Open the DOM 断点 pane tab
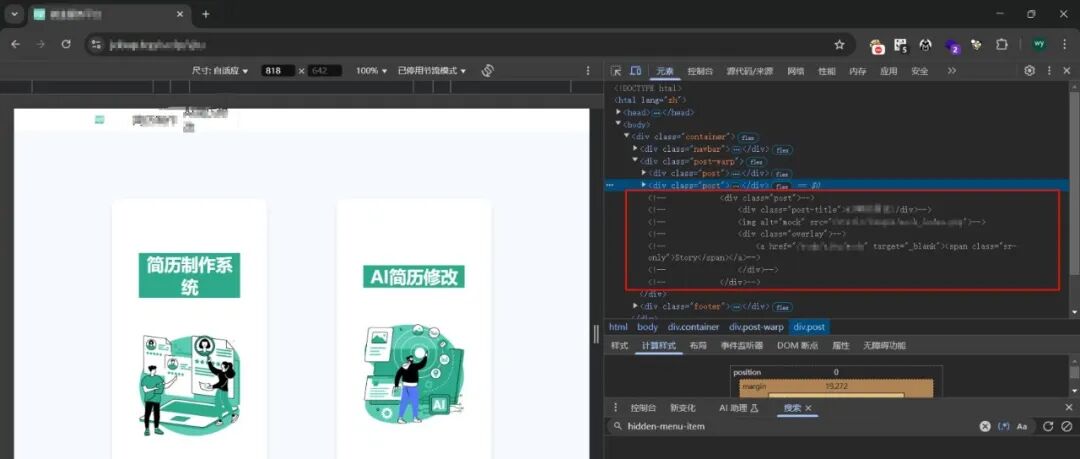 pos(798,346)
